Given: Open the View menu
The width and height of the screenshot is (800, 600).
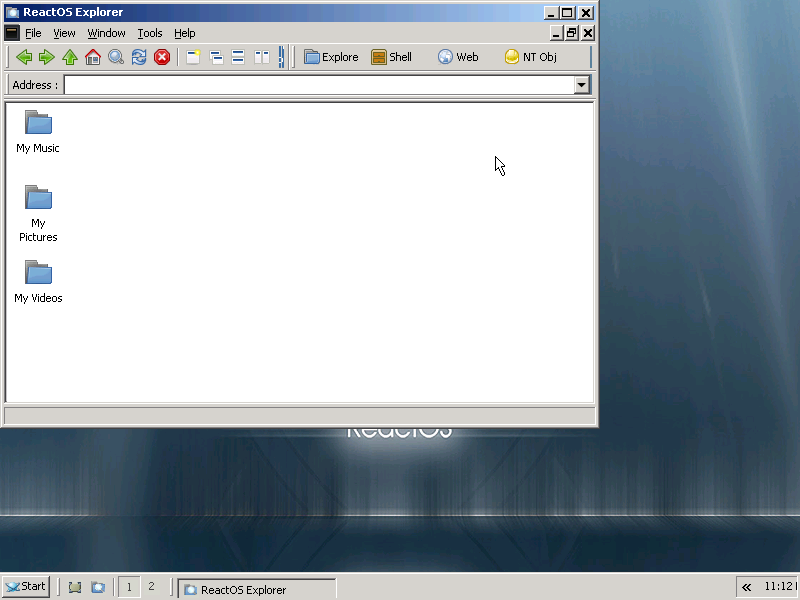Looking at the screenshot, I should 64,33.
